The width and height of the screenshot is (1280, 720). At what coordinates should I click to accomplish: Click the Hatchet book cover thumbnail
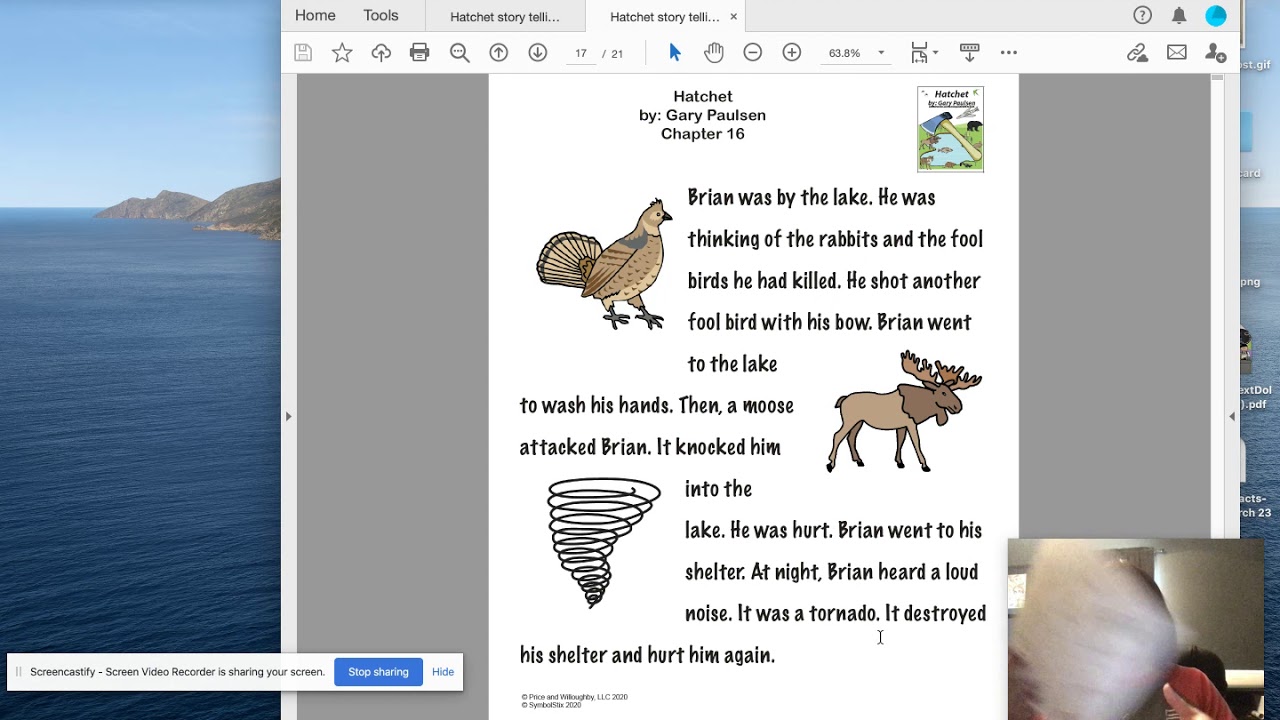[x=950, y=129]
